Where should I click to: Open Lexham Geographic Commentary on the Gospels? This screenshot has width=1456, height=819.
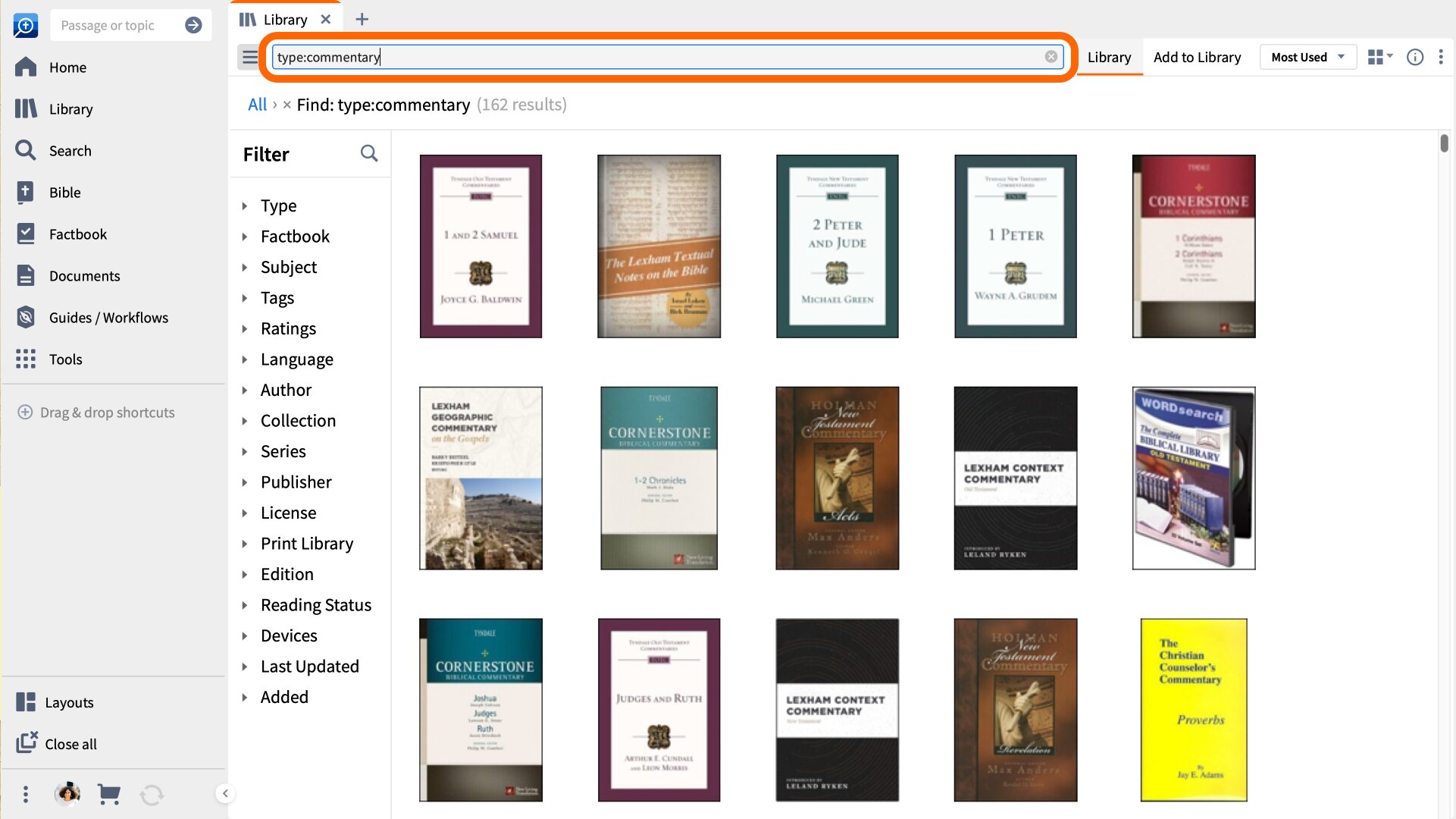pos(481,478)
